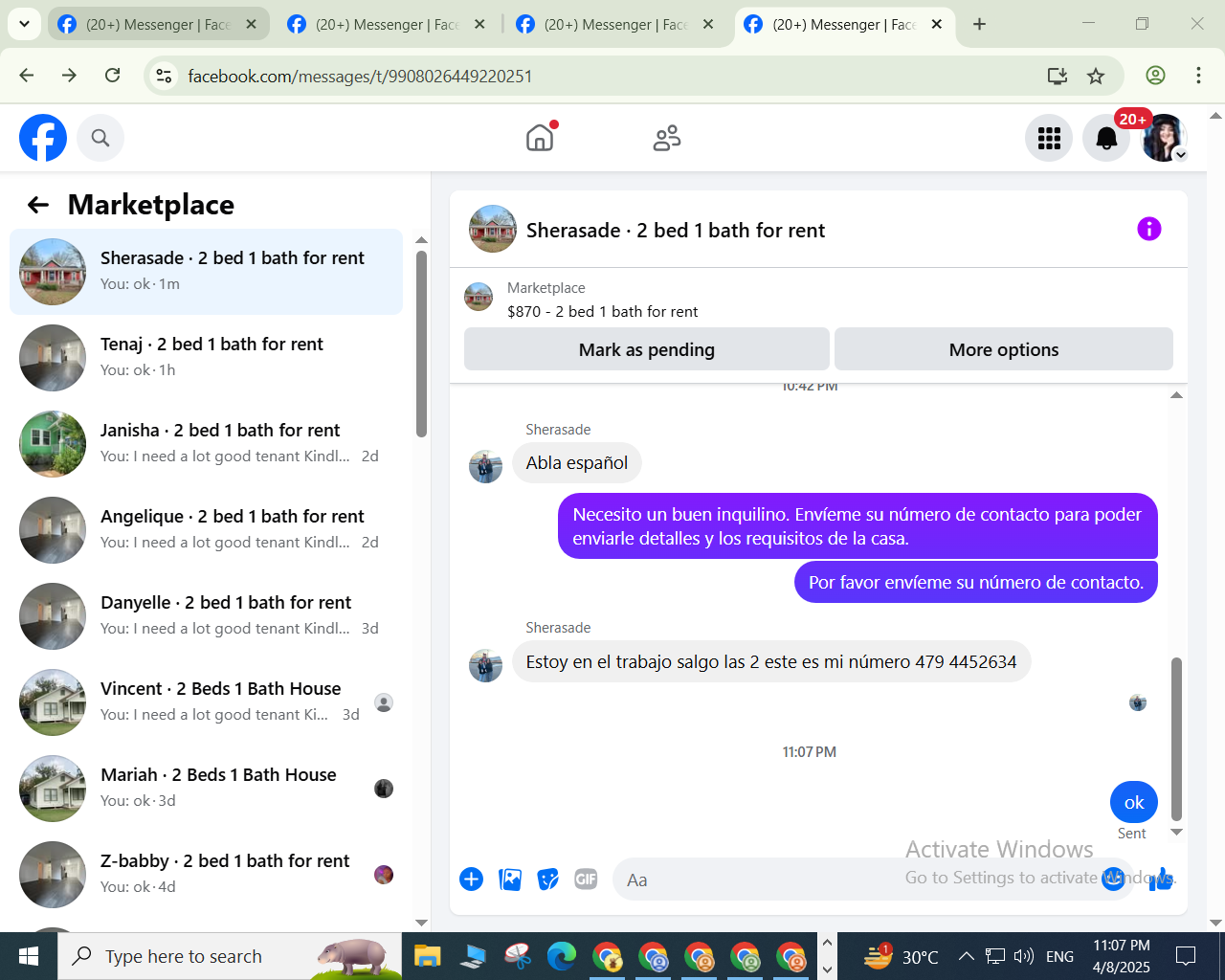The image size is (1225, 980).
Task: Click the address bar URL
Action: tap(360, 76)
